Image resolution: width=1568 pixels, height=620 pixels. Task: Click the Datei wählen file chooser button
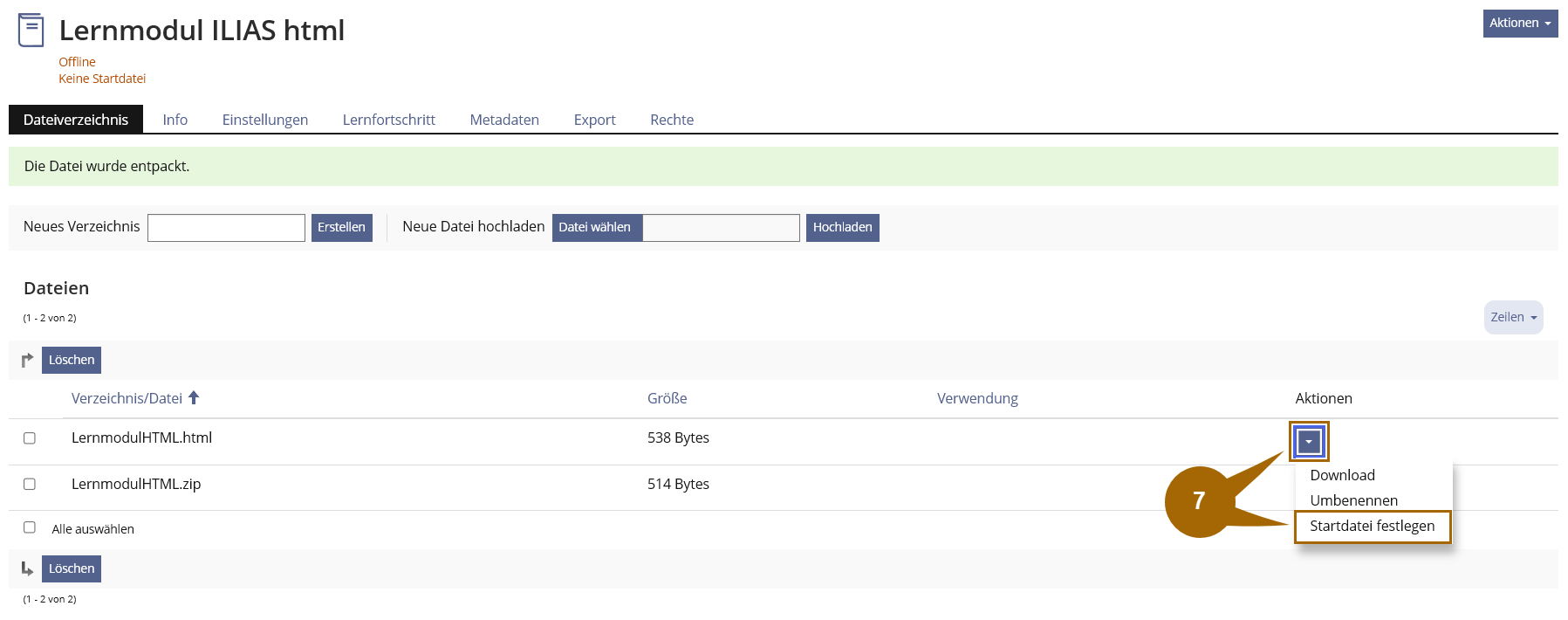pyautogui.click(x=595, y=227)
